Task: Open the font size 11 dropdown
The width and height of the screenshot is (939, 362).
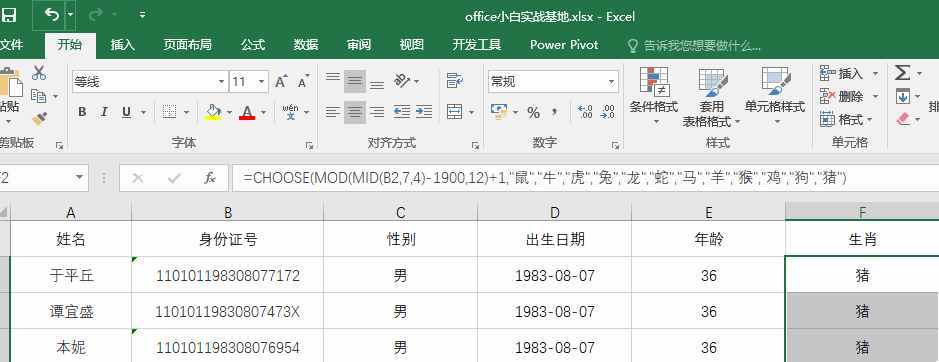Action: coord(262,82)
